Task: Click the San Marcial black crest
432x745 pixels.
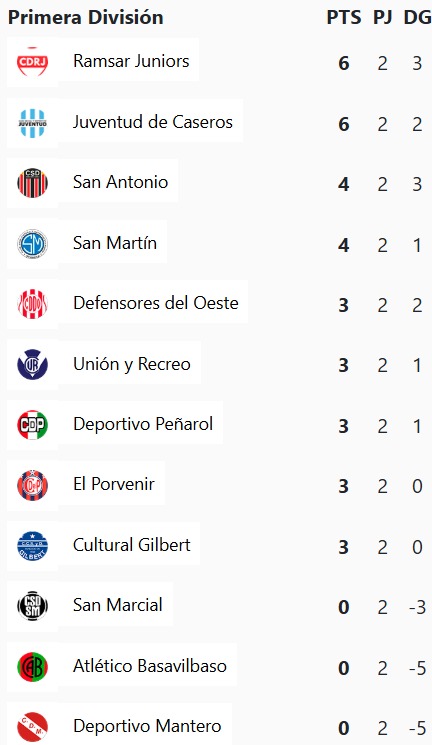Action: [x=32, y=606]
